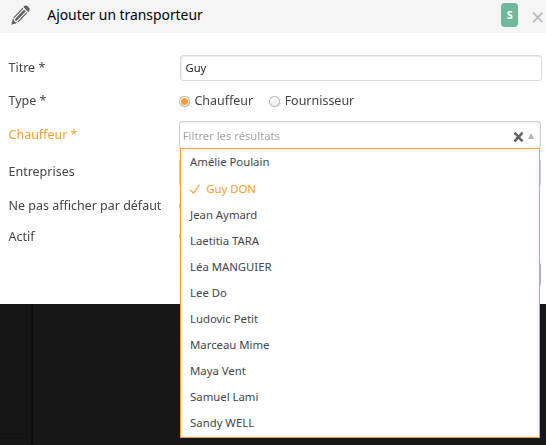Pick Samuel Lami in the list

(x=360, y=397)
